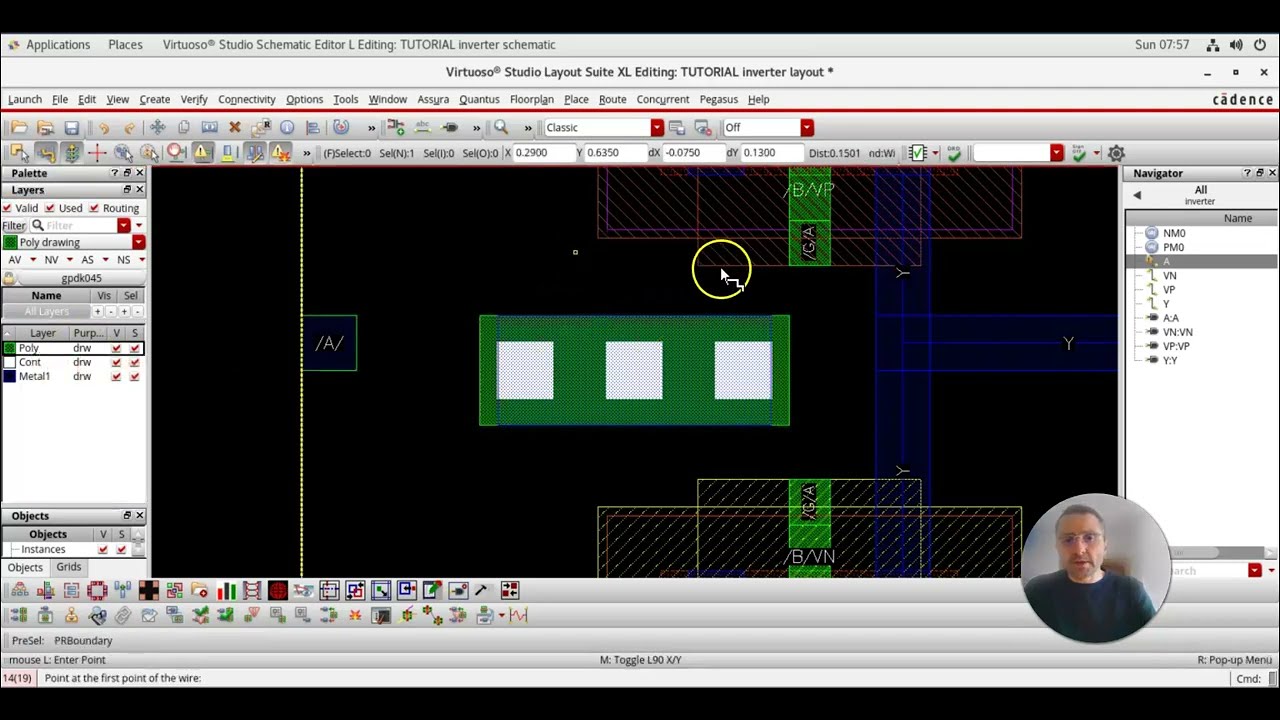The height and width of the screenshot is (720, 1280).
Task: Select the Metal1 layer color swatch
Action: (x=10, y=376)
